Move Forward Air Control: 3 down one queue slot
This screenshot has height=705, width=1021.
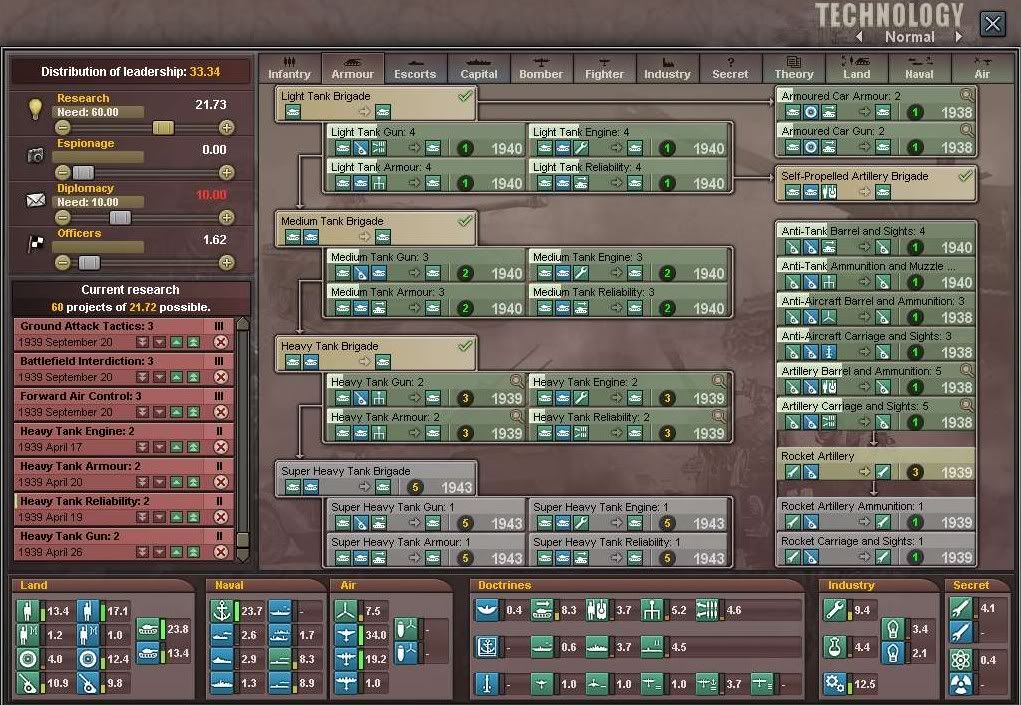point(160,412)
